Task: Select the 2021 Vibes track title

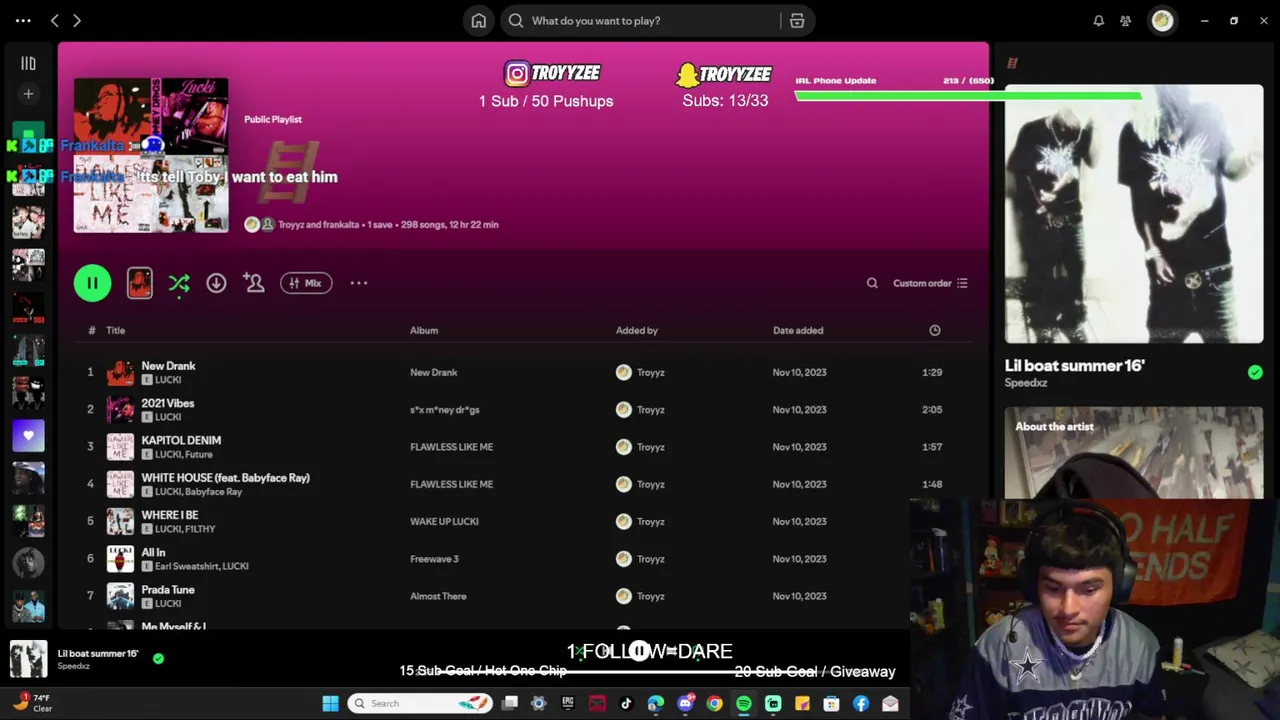Action: click(168, 403)
